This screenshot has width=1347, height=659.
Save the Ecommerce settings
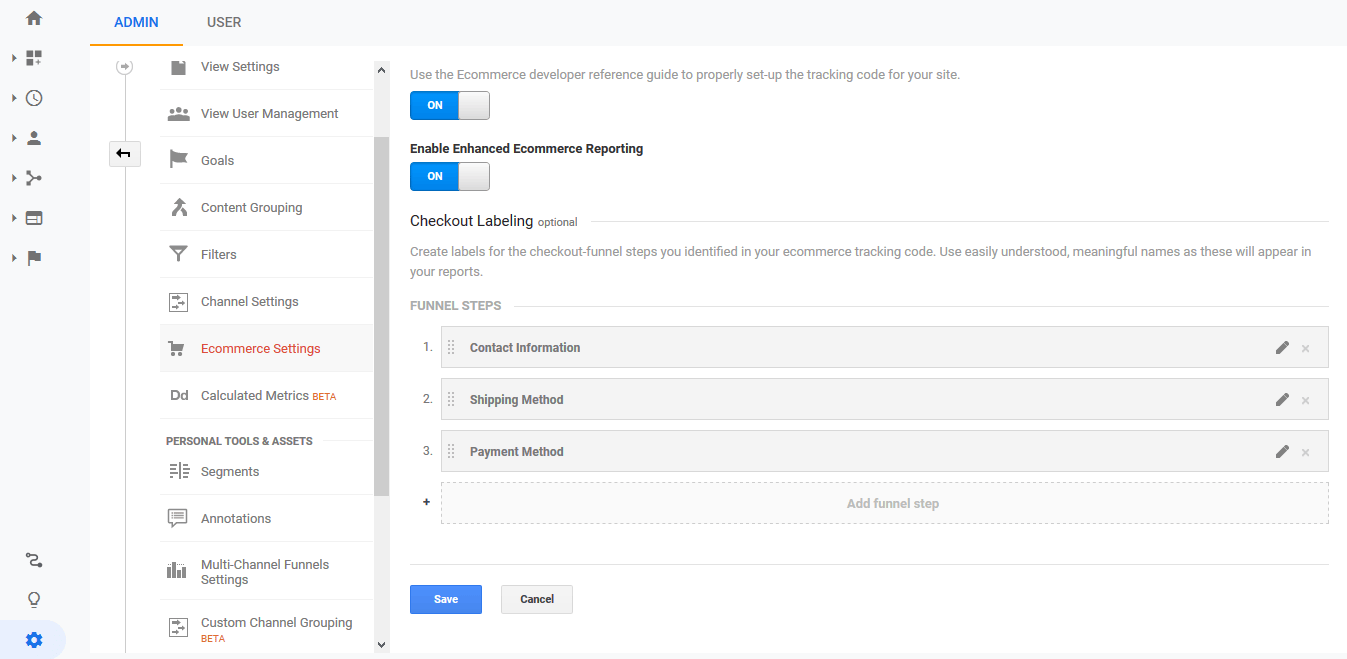tap(445, 599)
